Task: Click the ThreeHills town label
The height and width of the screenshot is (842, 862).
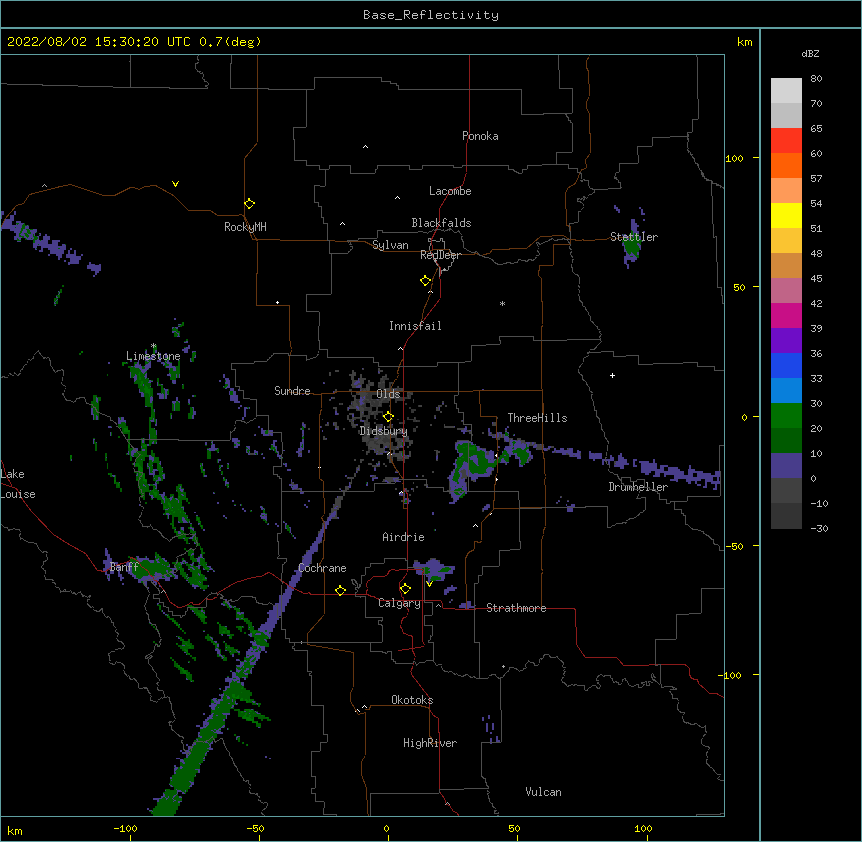Action: coord(537,418)
